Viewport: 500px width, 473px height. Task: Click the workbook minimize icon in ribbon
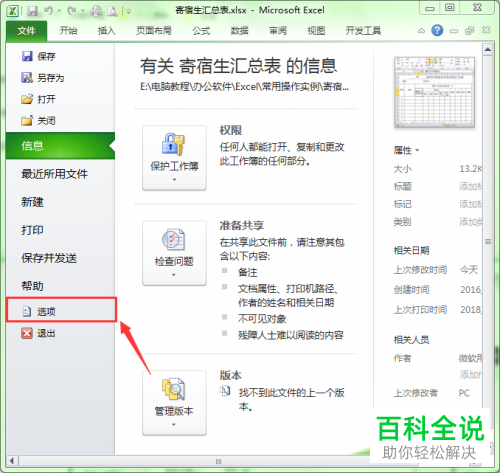(454, 31)
